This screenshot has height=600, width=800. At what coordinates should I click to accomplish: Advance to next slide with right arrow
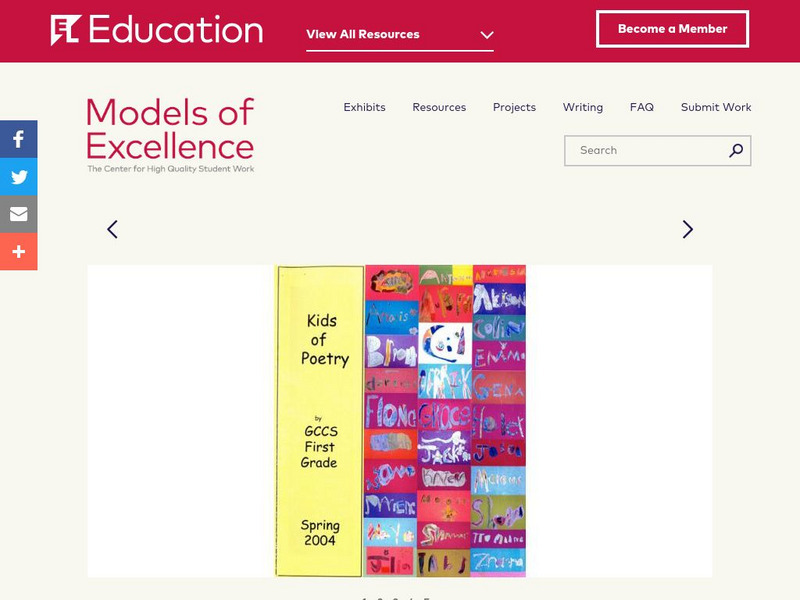pyautogui.click(x=687, y=229)
